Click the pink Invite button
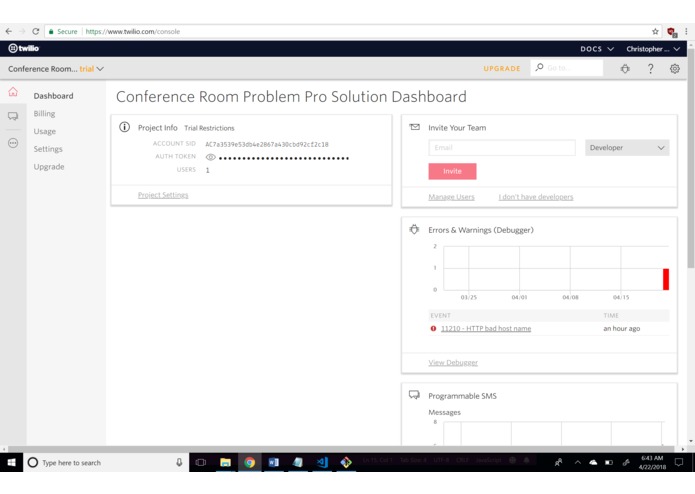695x494 pixels. pyautogui.click(x=452, y=171)
